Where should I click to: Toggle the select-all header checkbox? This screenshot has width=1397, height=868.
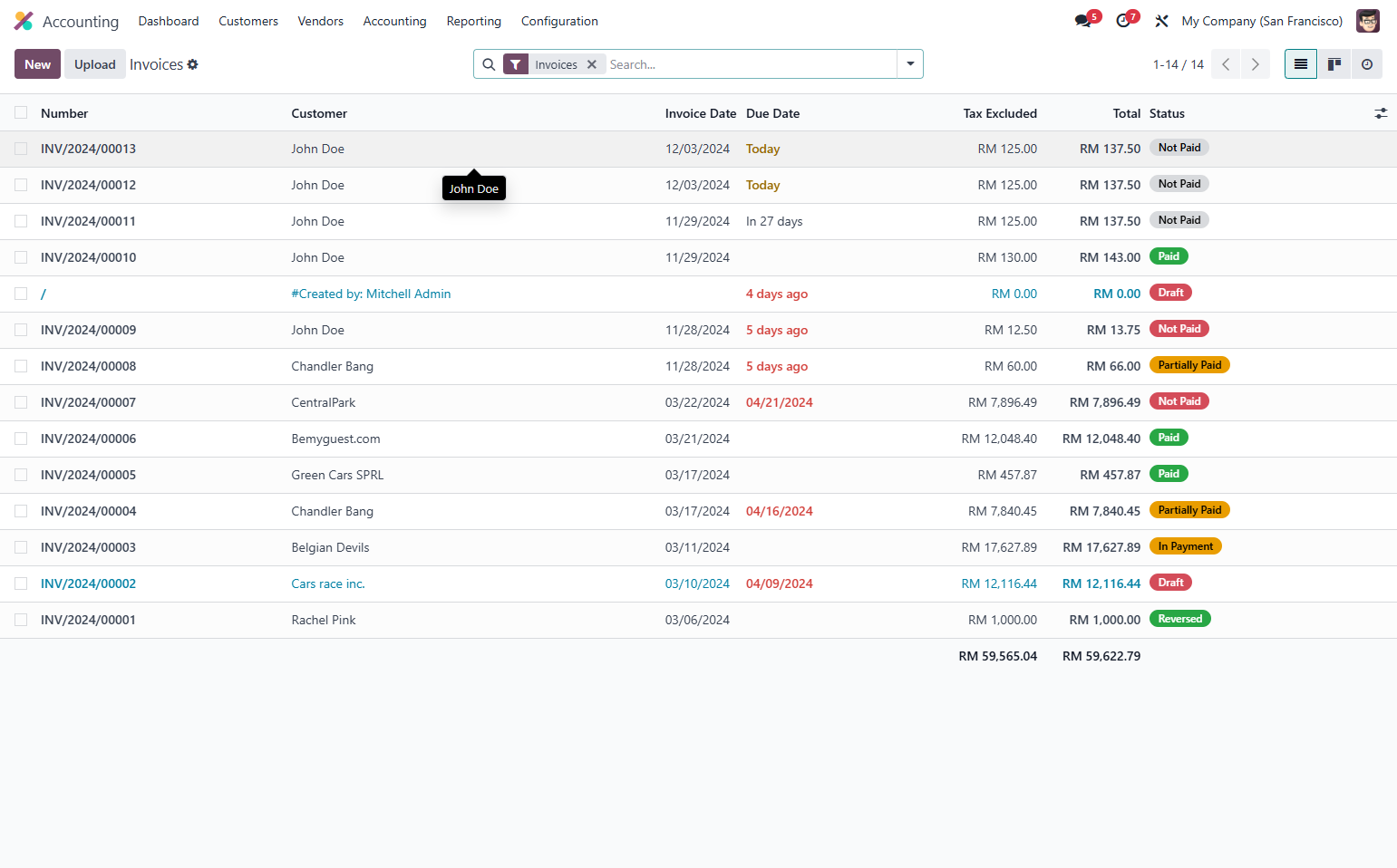[21, 112]
